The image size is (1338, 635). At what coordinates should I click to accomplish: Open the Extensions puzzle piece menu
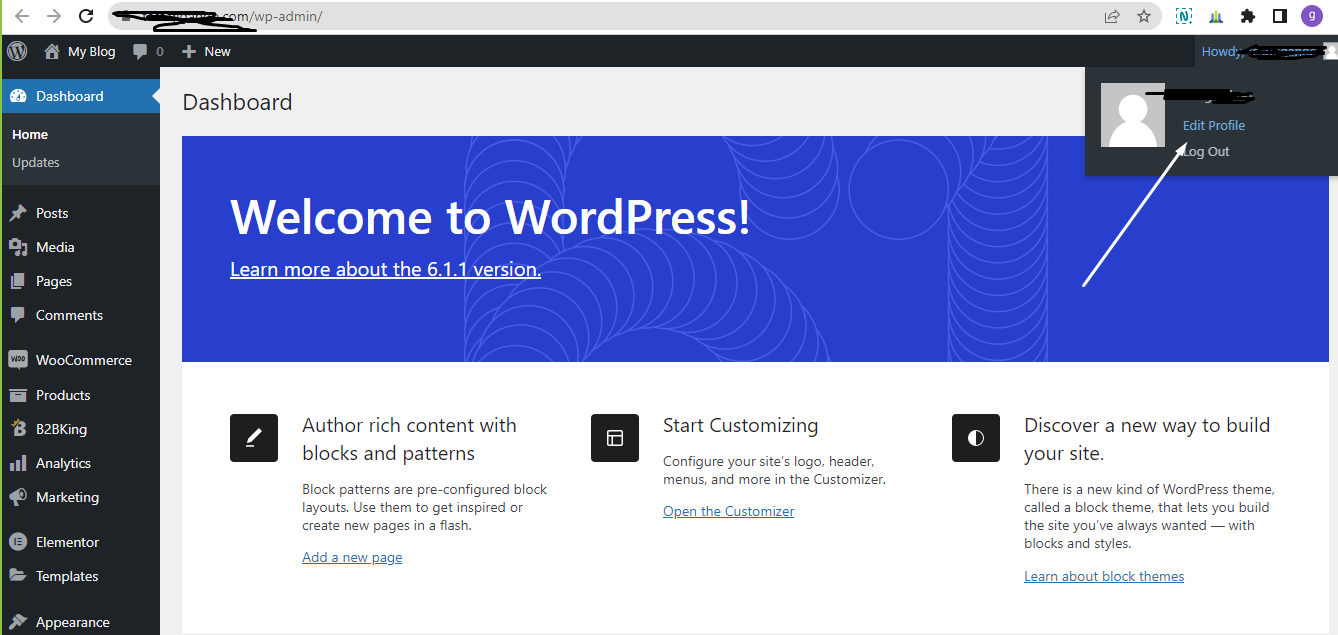tap(1247, 16)
